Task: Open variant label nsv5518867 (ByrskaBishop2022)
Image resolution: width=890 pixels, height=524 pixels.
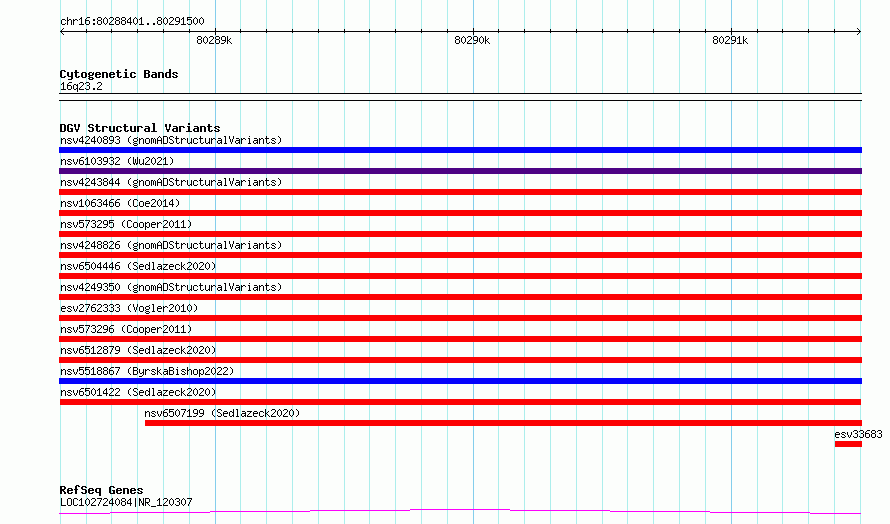Action: pos(147,371)
